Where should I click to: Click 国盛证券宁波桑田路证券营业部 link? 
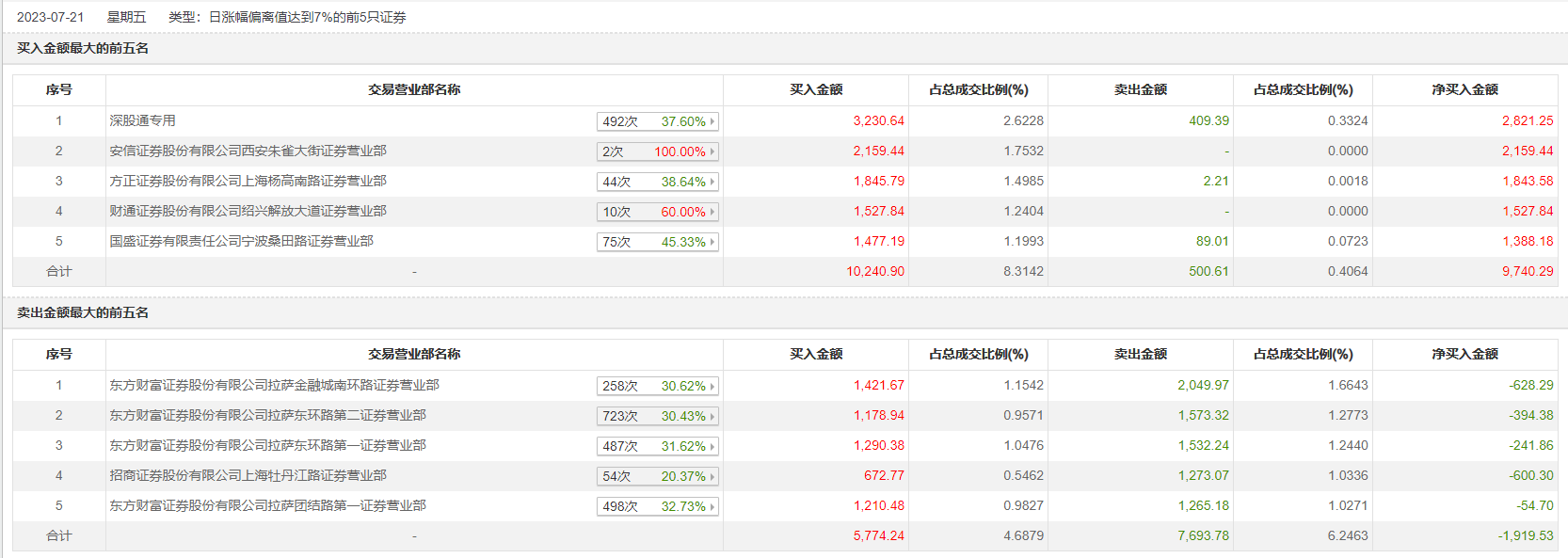[x=241, y=241]
